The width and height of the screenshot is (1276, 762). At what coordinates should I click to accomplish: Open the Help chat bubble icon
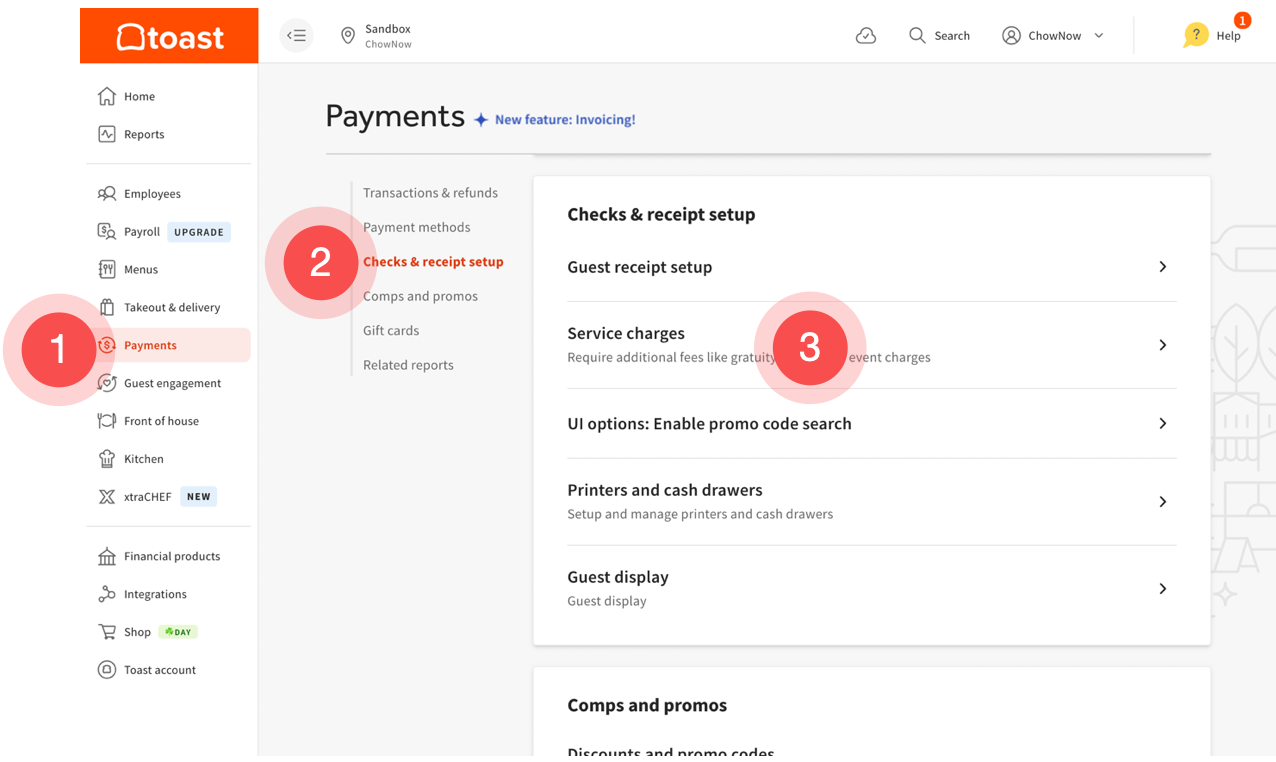click(1195, 36)
